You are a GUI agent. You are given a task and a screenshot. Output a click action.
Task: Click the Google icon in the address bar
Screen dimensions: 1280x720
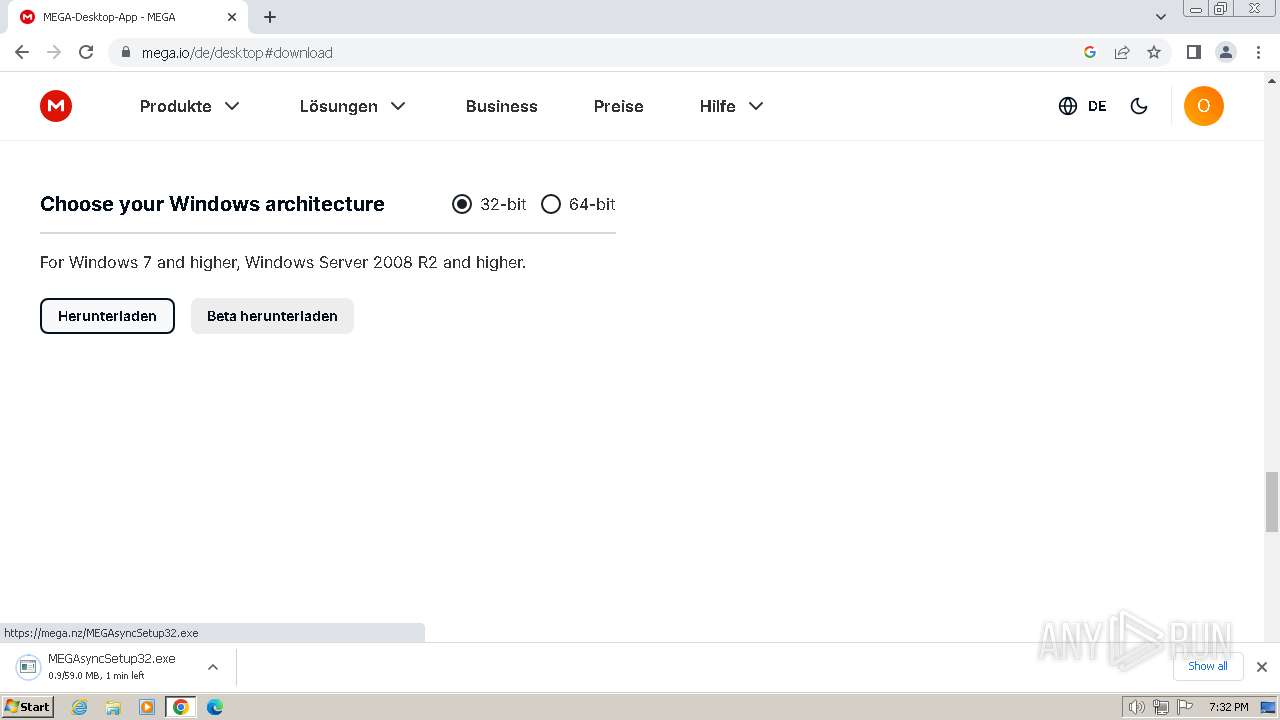pos(1090,52)
